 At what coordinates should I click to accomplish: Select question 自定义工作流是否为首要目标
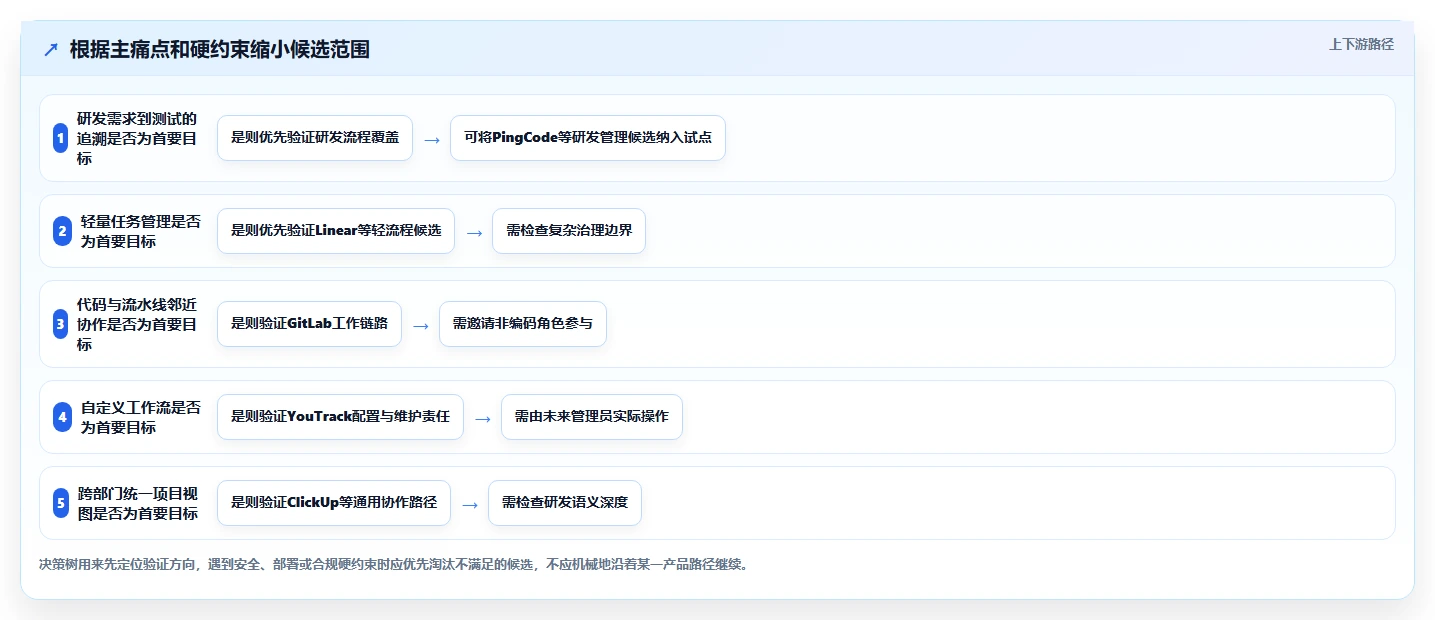point(140,417)
